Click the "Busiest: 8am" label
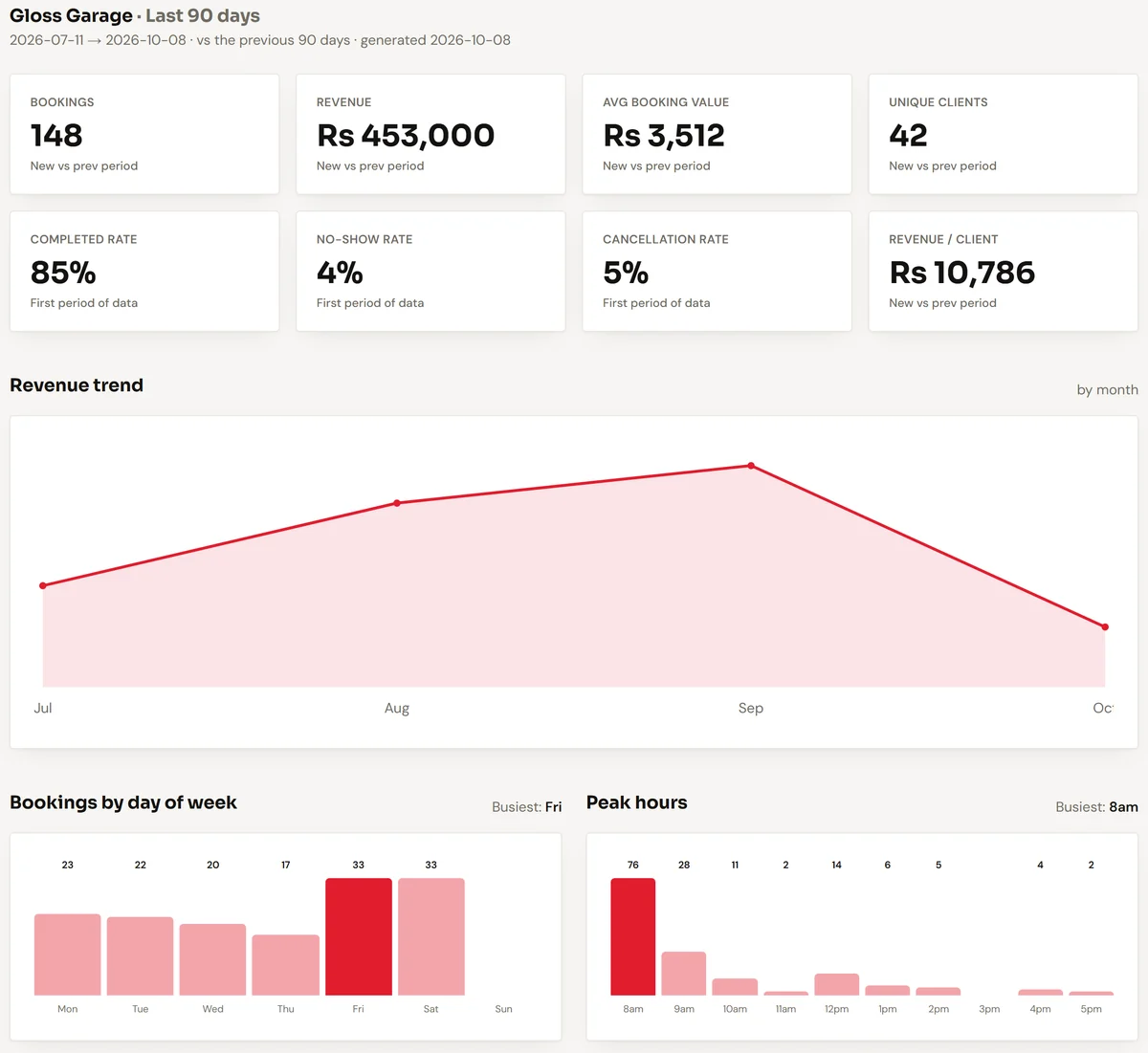Image resolution: width=1148 pixels, height=1053 pixels. click(1097, 807)
